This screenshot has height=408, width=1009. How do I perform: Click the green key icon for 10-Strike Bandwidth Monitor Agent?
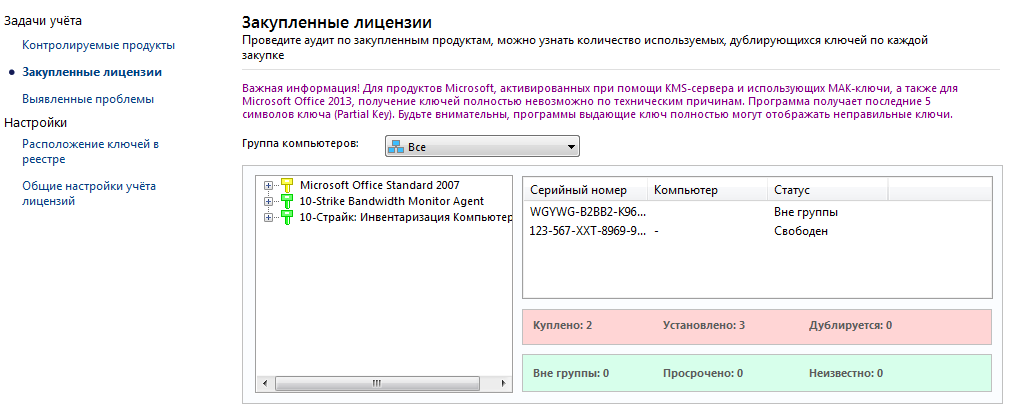pyautogui.click(x=286, y=201)
